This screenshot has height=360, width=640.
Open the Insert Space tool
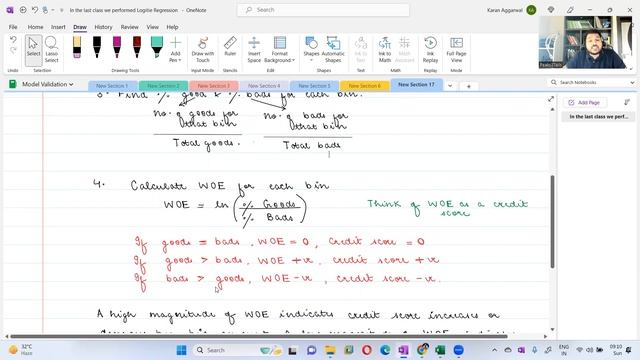click(x=254, y=49)
